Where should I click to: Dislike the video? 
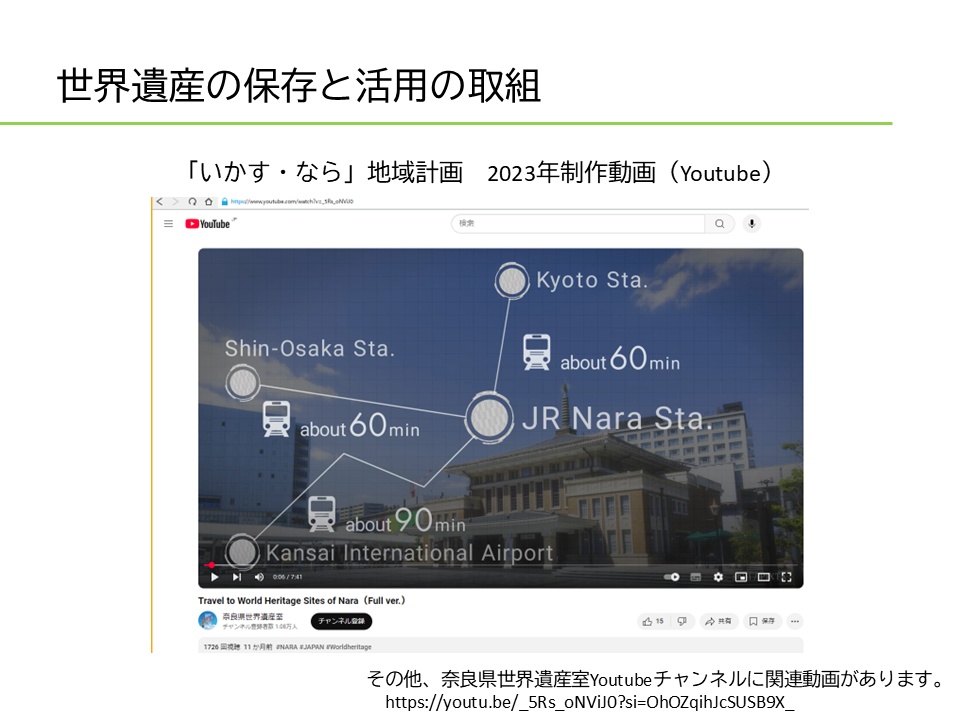[681, 621]
